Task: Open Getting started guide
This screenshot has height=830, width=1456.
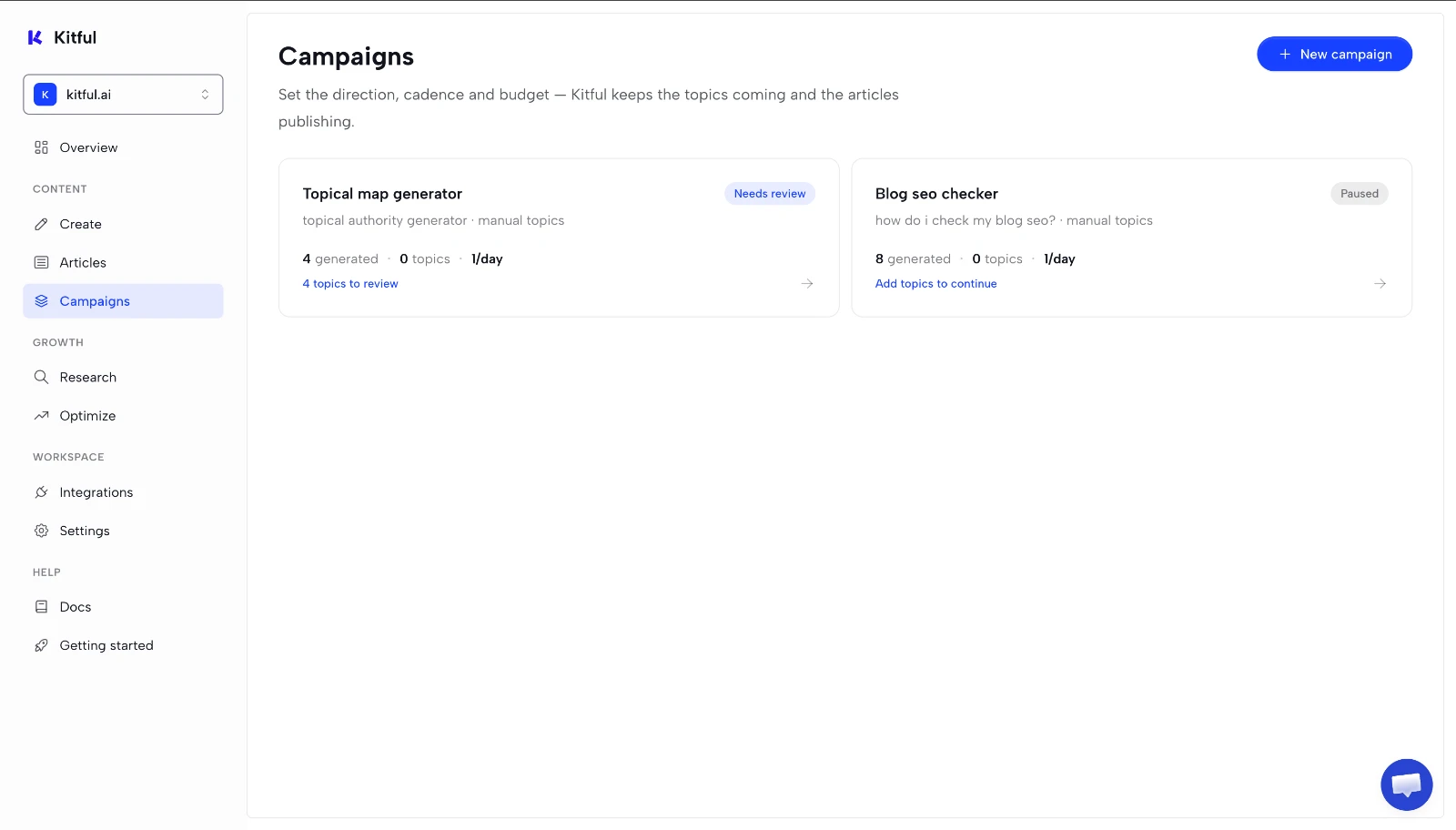Action: pos(123,646)
